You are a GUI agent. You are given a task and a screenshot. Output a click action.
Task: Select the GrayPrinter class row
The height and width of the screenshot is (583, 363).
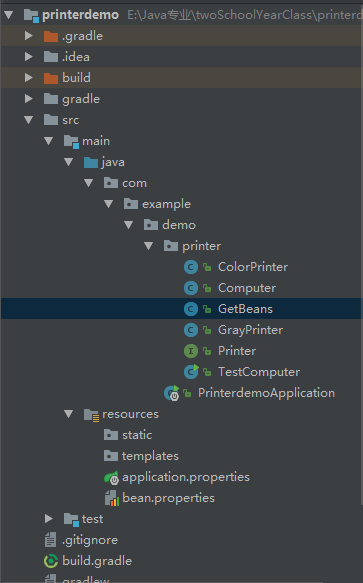pos(182,330)
